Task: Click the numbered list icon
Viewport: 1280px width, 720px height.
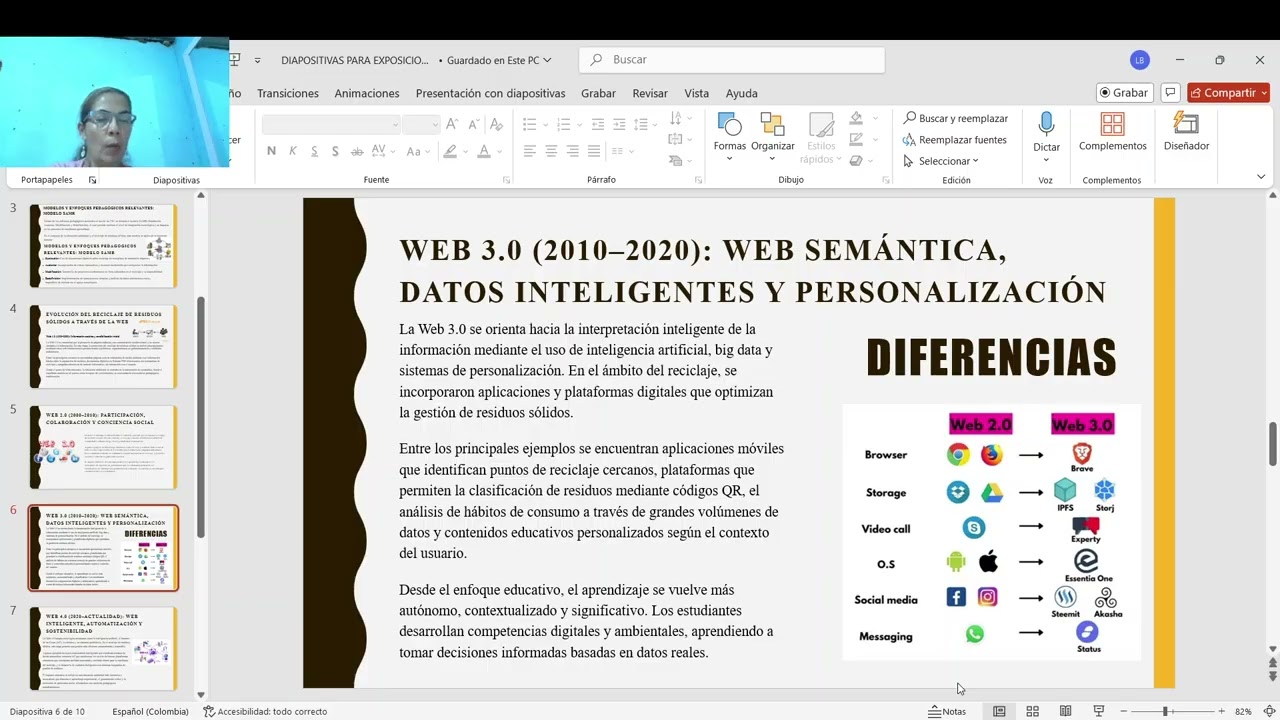Action: [564, 124]
